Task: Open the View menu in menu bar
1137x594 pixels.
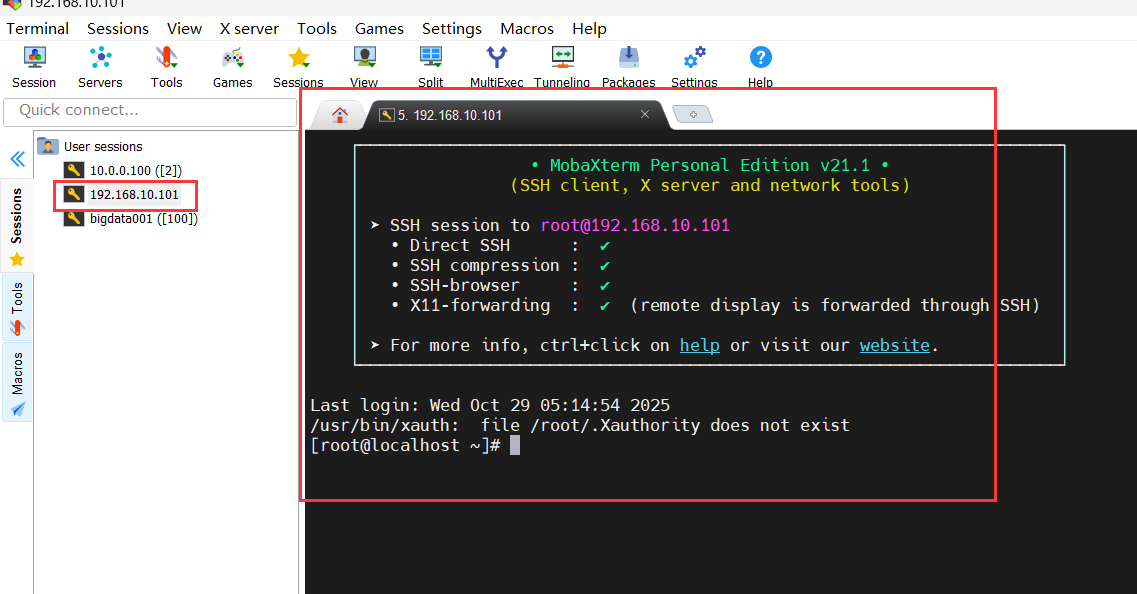Action: 184,28
